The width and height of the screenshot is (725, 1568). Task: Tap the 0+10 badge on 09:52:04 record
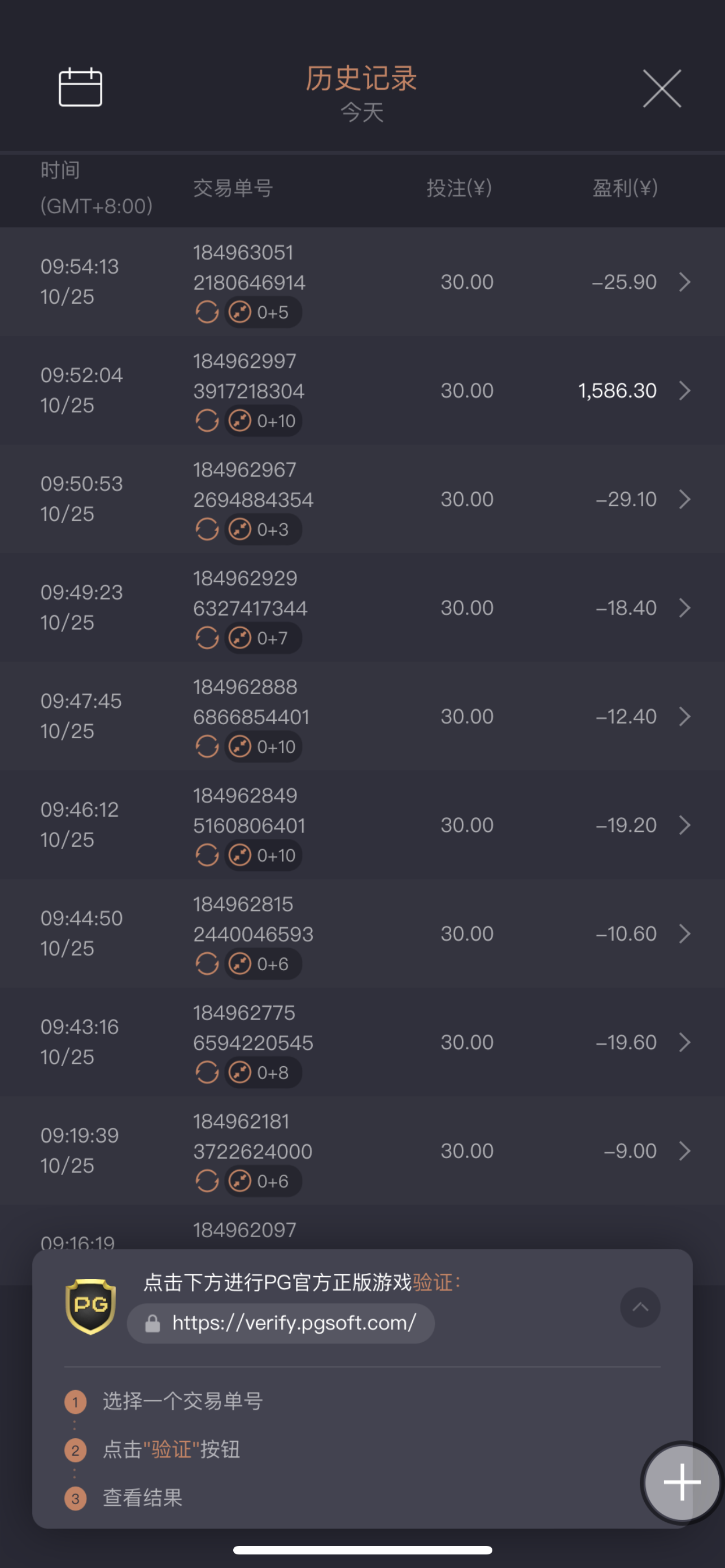tap(264, 421)
